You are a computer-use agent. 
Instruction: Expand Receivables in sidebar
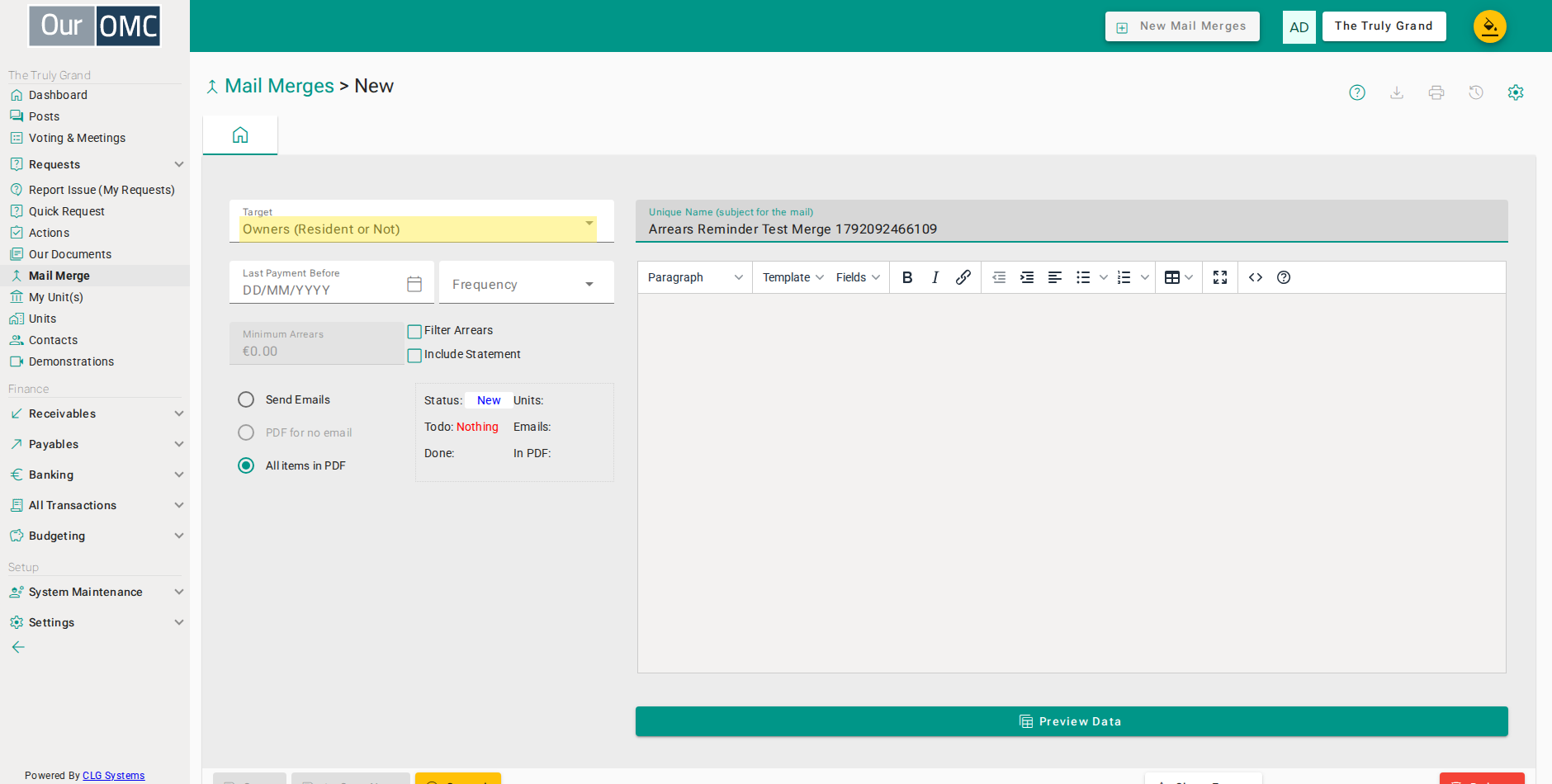point(95,413)
